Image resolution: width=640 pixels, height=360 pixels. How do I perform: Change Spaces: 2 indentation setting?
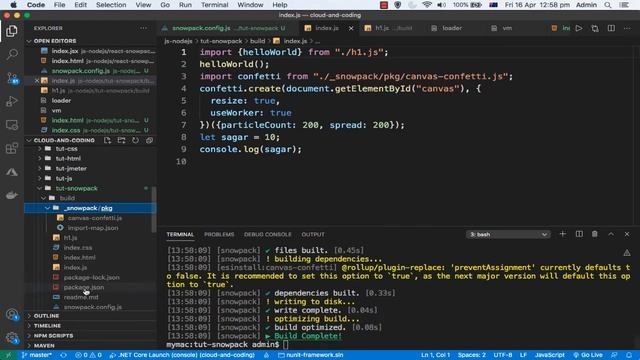tap(471, 355)
